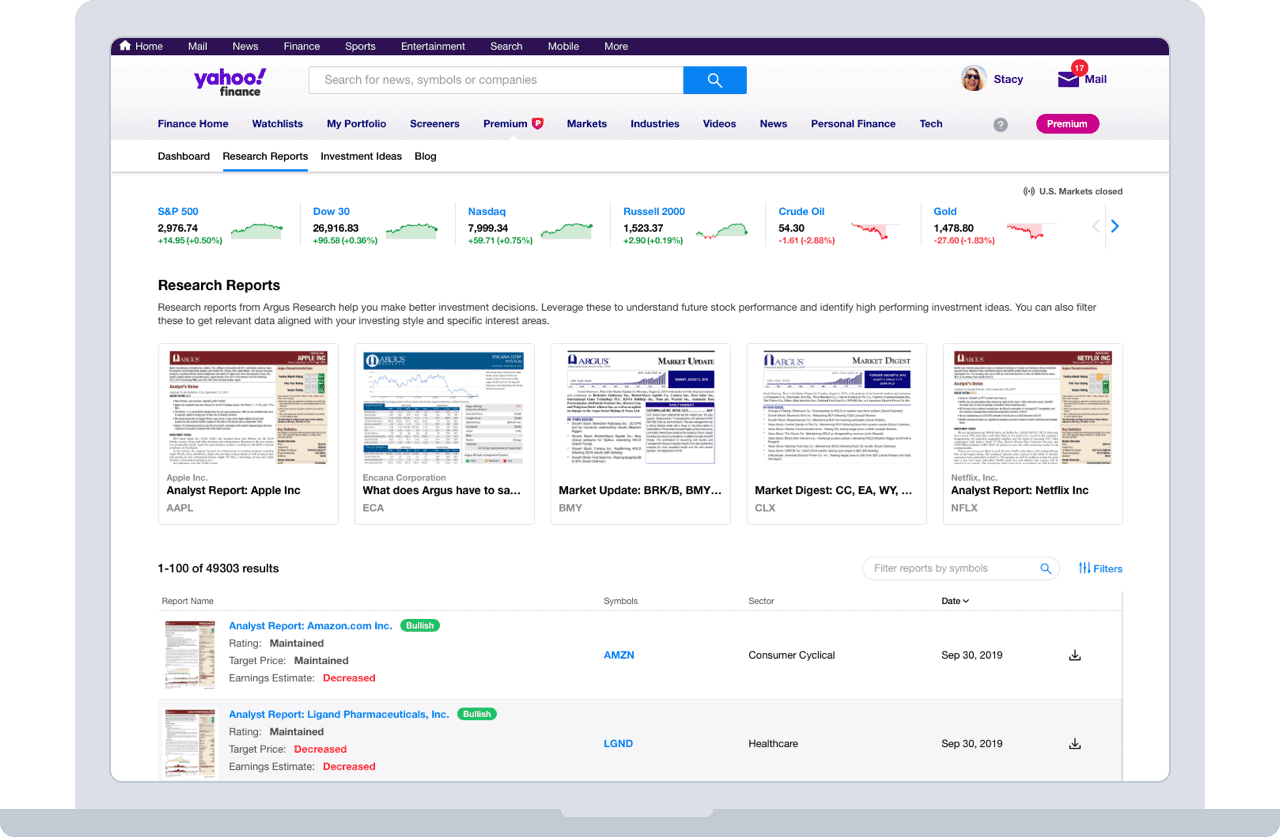Click the main search input field
The image size is (1280, 837).
click(496, 80)
